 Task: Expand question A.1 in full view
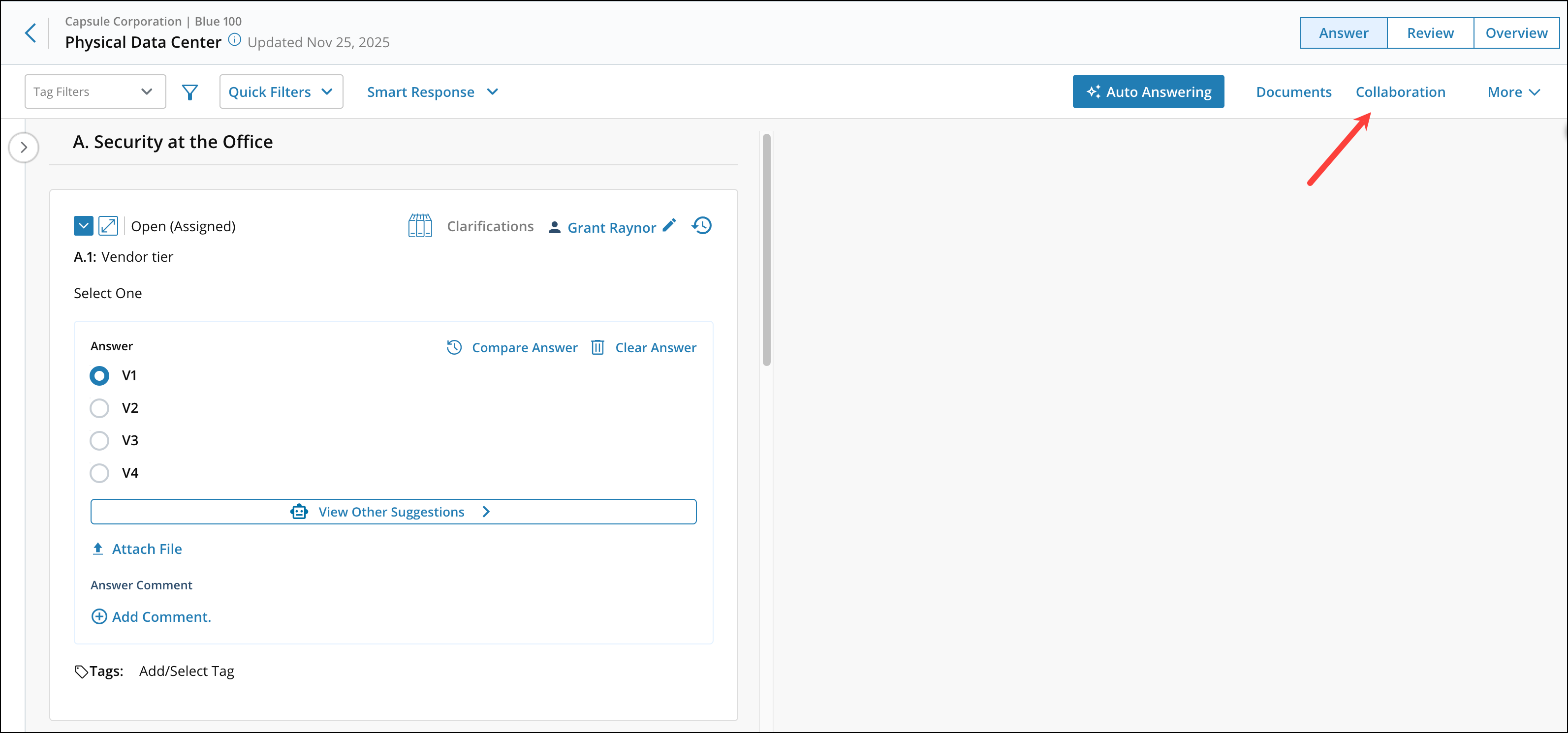click(x=108, y=226)
